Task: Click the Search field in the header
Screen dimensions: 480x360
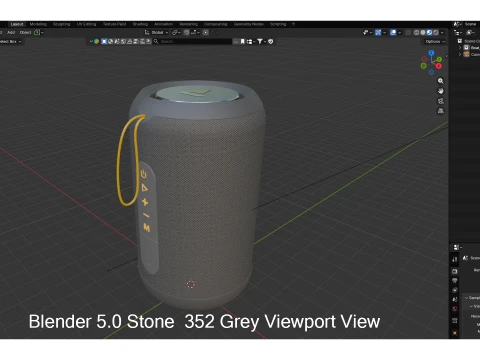Action: [193, 41]
